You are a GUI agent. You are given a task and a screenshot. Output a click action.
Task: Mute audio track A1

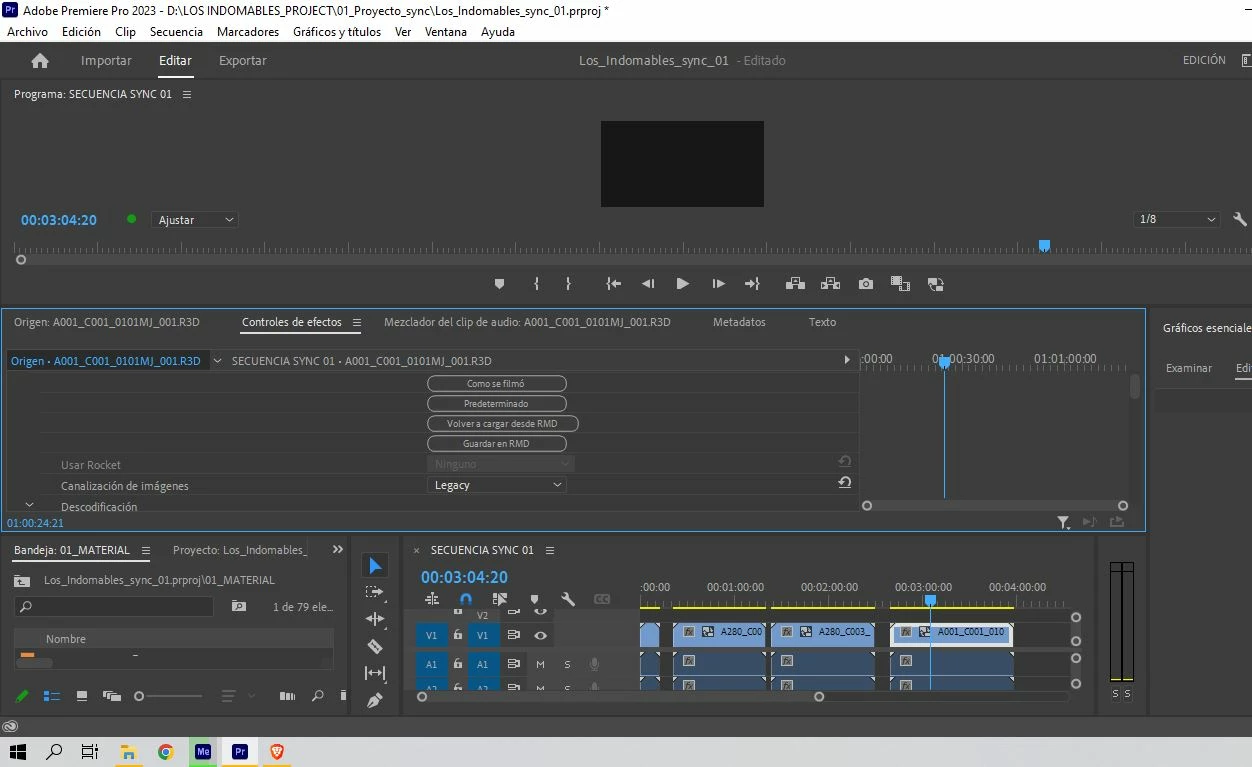541,664
